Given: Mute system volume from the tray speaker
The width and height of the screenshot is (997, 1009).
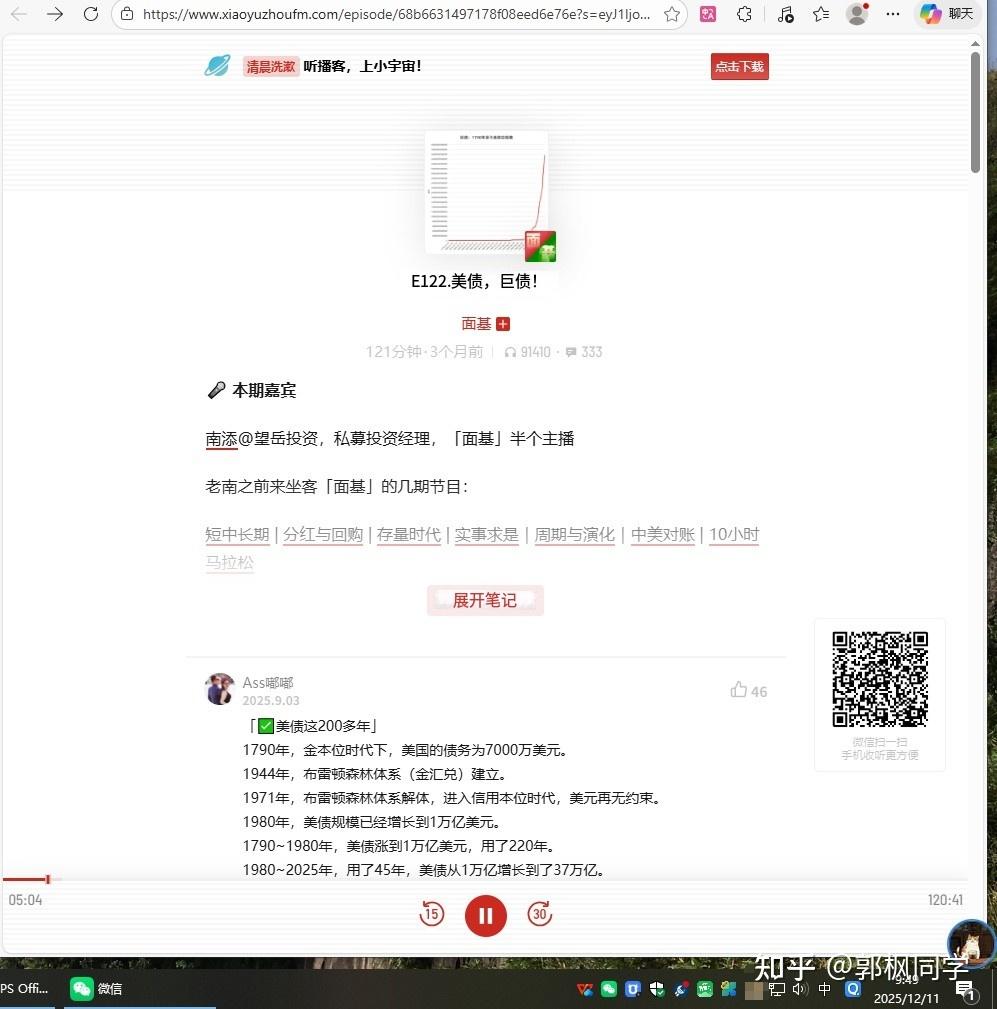Looking at the screenshot, I should coord(800,988).
